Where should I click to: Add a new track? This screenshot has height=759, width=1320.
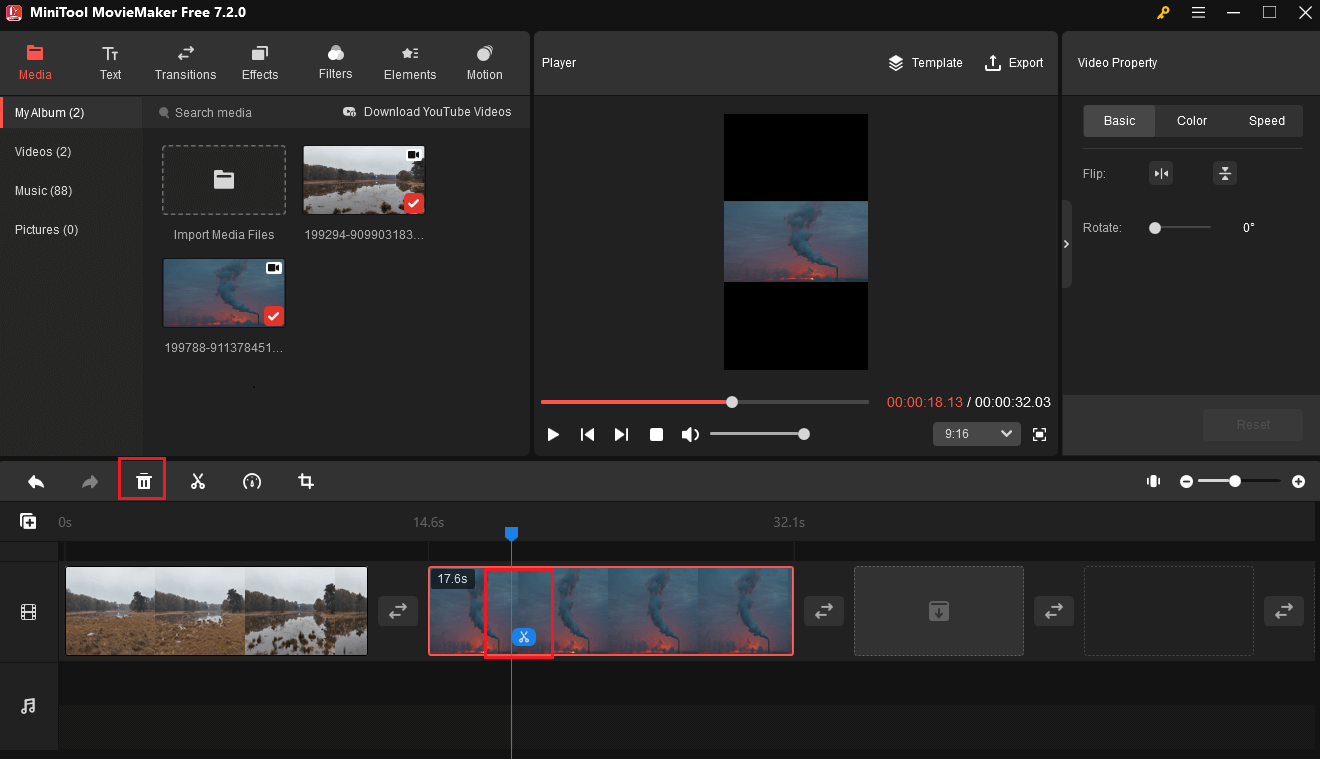(x=28, y=521)
